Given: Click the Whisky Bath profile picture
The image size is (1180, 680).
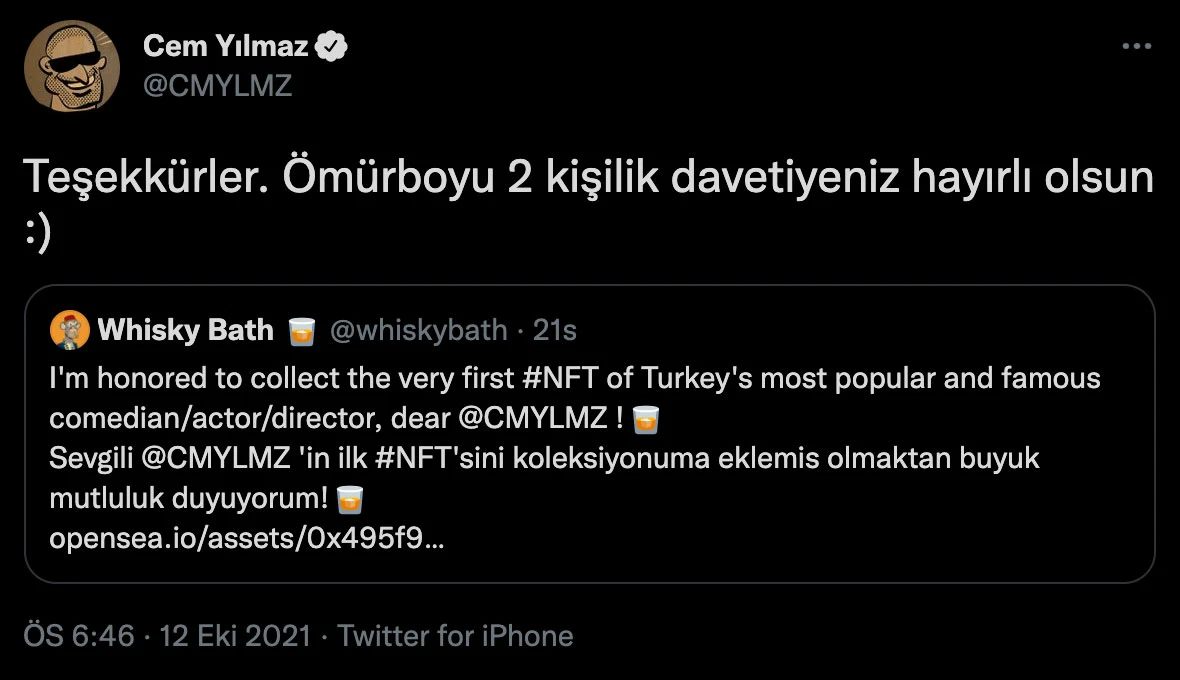Looking at the screenshot, I should click(68, 330).
